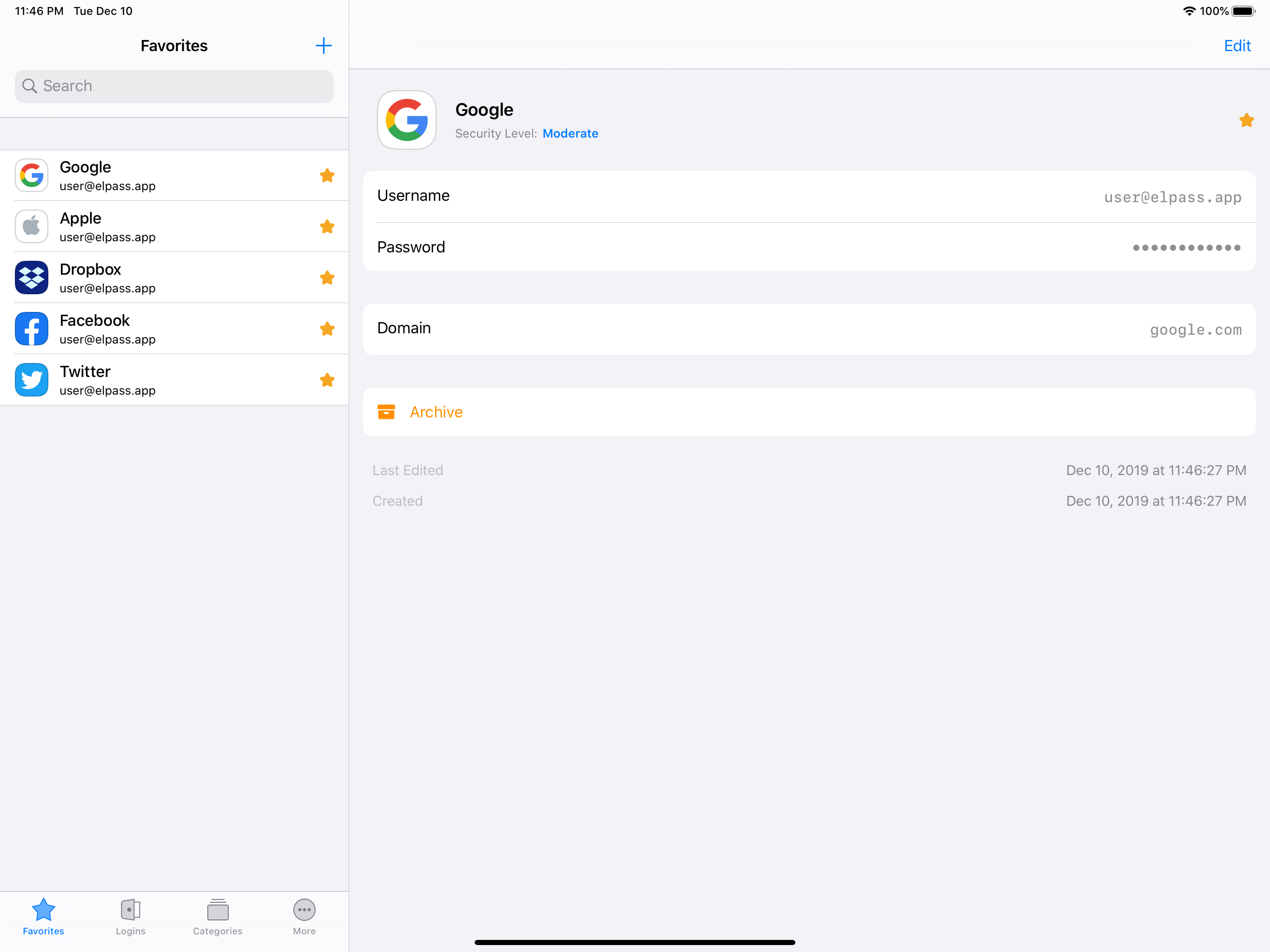Open the Moderate security level link
The image size is (1270, 952).
(570, 133)
